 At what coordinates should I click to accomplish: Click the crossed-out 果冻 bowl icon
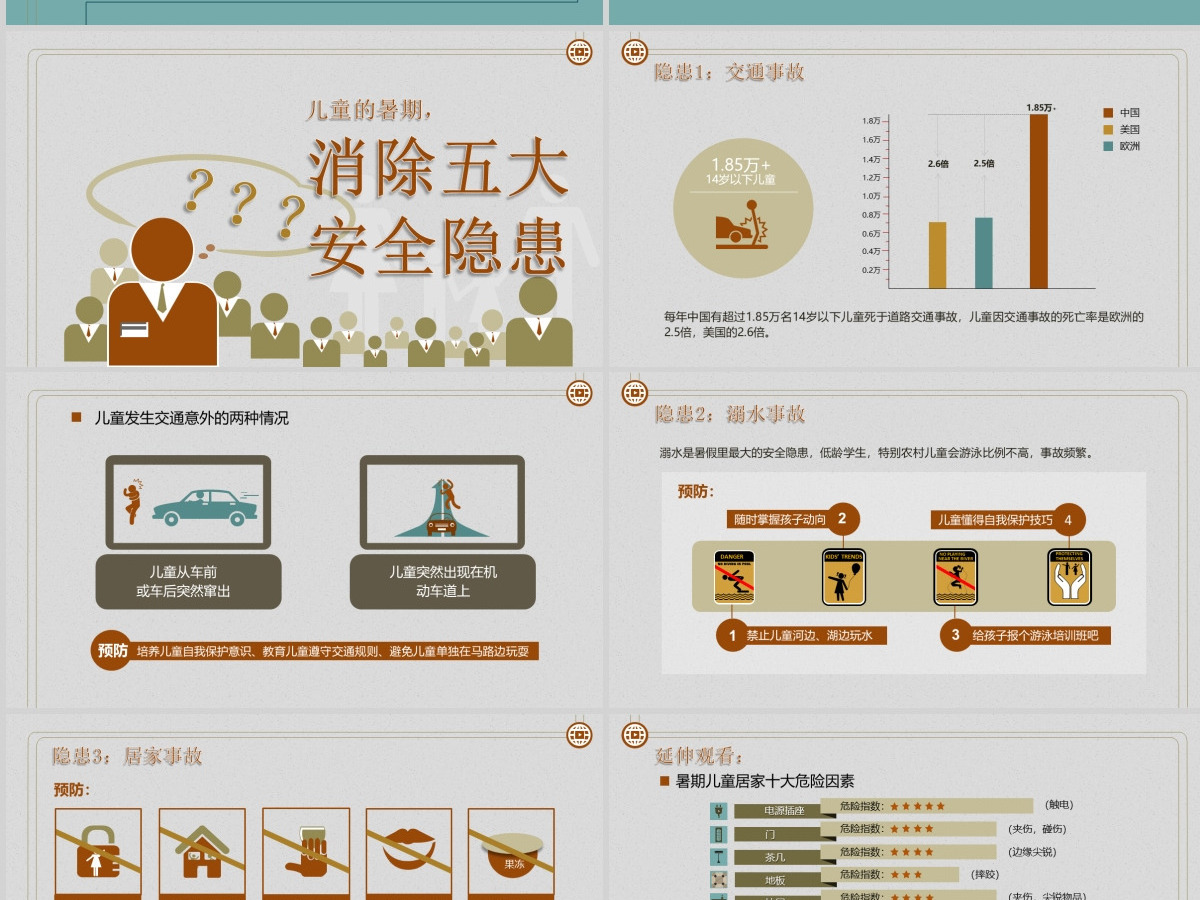pos(512,853)
